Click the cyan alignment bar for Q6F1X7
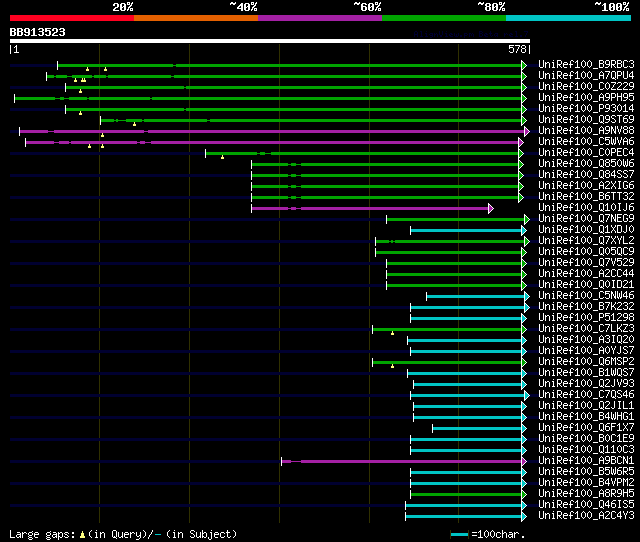 [477, 429]
